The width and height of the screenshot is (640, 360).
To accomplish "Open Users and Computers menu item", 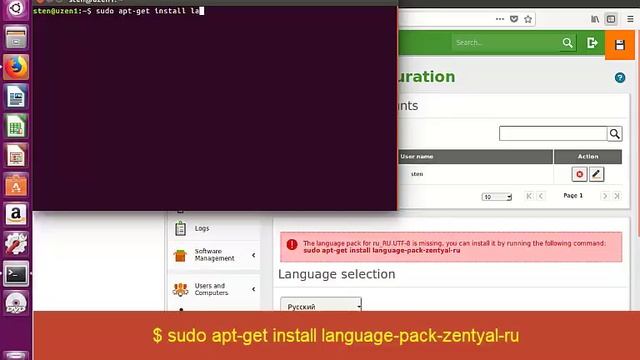I will coord(211,289).
